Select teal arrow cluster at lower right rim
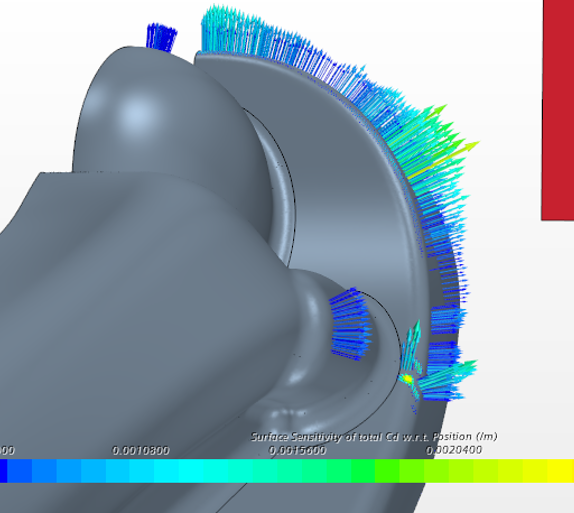574x513 pixels. 448,379
